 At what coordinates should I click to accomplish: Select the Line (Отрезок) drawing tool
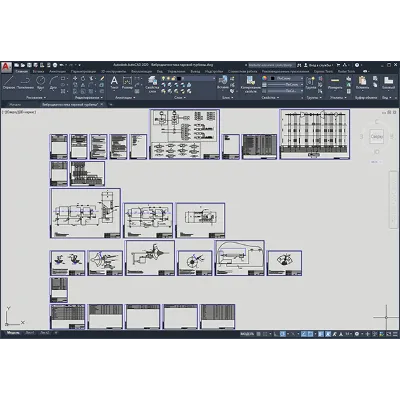pos(9,83)
